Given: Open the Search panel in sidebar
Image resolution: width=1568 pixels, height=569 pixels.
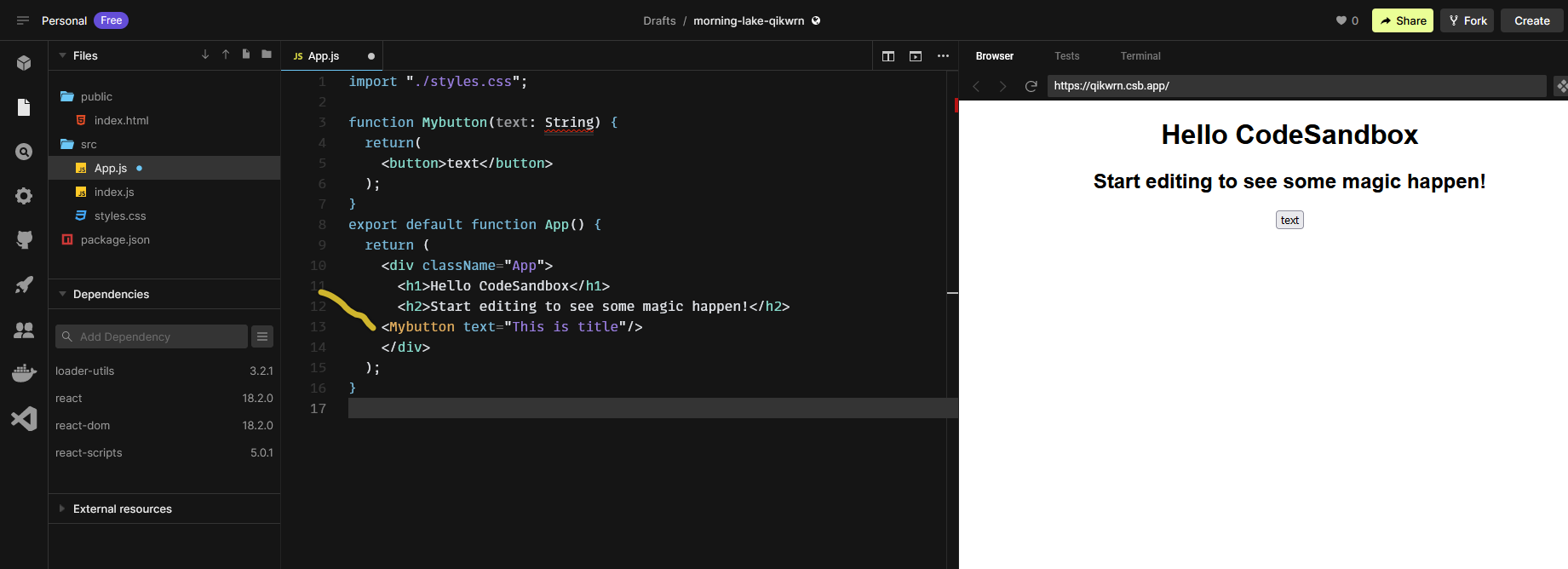Looking at the screenshot, I should (x=24, y=152).
